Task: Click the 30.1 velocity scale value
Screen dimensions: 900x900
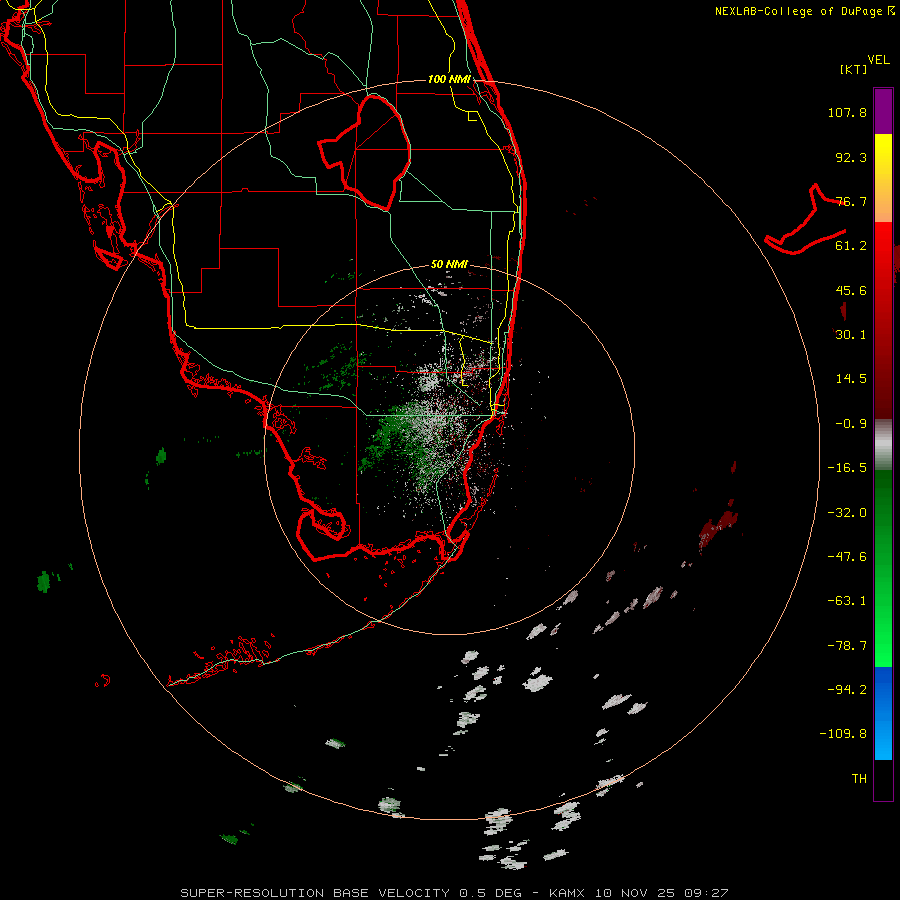Action: (851, 335)
